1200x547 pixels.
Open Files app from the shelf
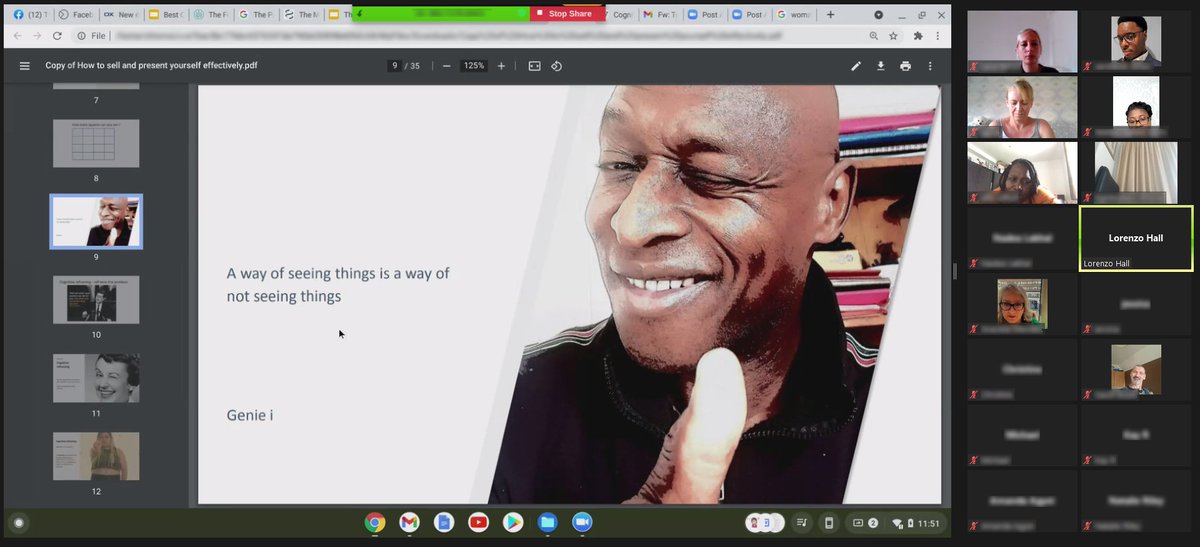[547, 522]
